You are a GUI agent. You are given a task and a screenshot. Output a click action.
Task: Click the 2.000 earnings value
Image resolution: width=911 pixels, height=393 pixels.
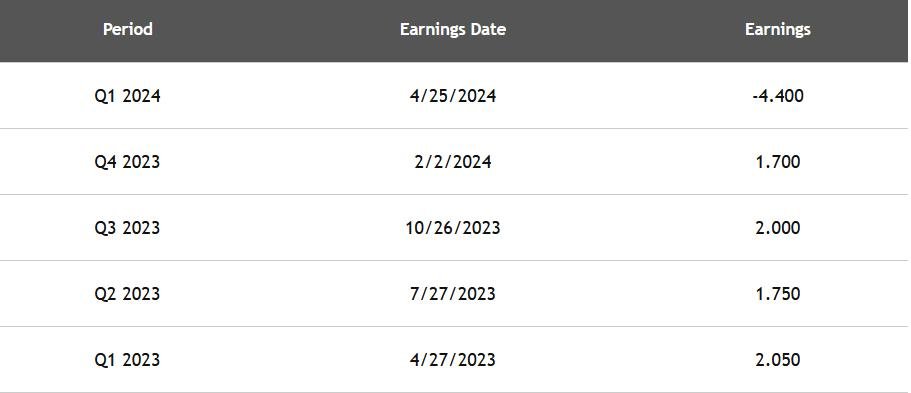coord(777,227)
